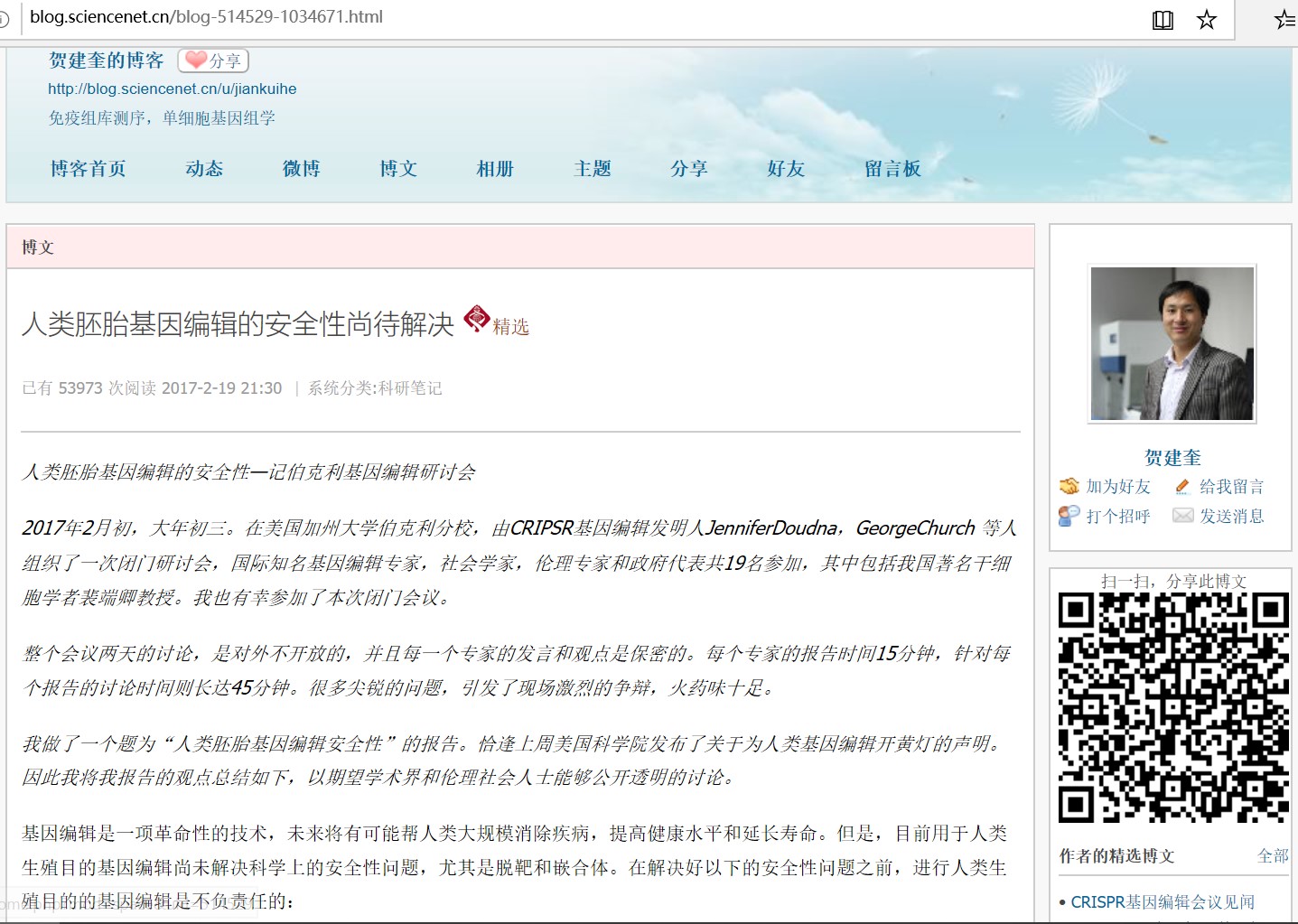Click the 精选 featured badge icon

pyautogui.click(x=477, y=319)
